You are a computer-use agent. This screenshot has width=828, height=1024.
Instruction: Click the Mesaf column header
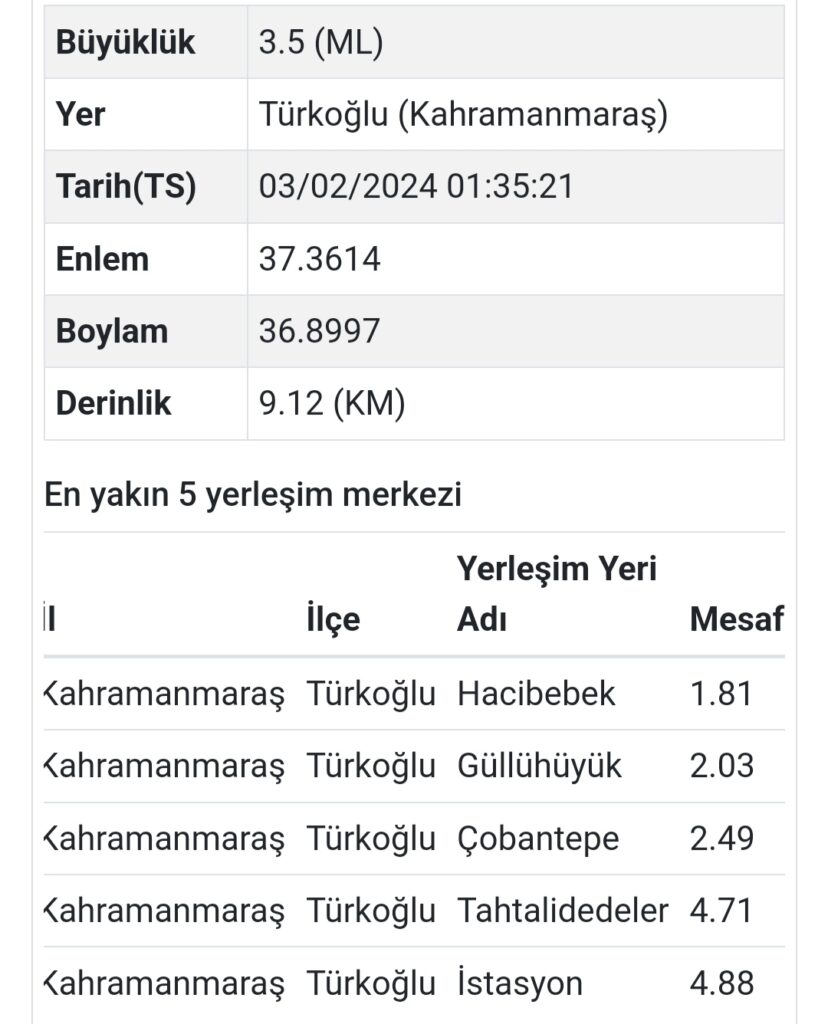point(736,620)
